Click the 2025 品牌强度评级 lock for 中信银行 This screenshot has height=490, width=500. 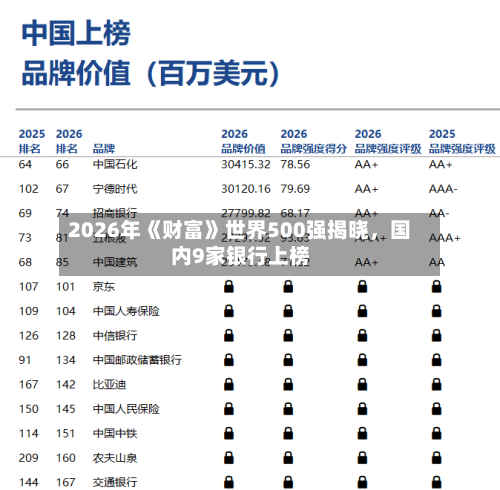click(436, 336)
